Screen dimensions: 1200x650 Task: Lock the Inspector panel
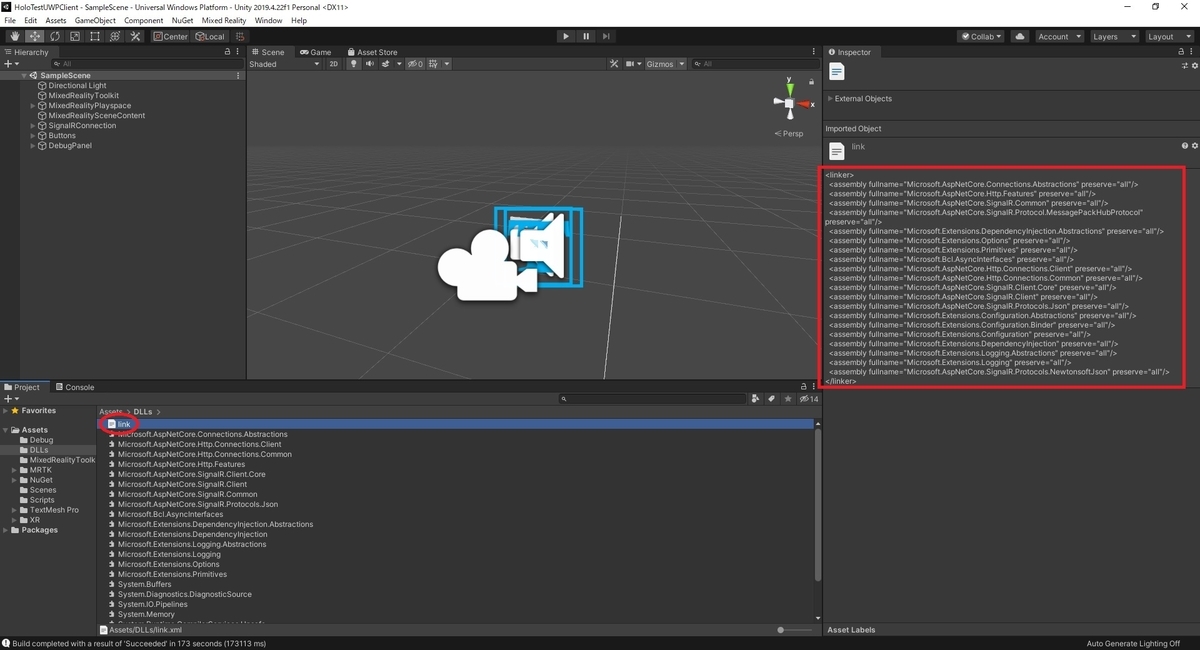tap(1181, 52)
